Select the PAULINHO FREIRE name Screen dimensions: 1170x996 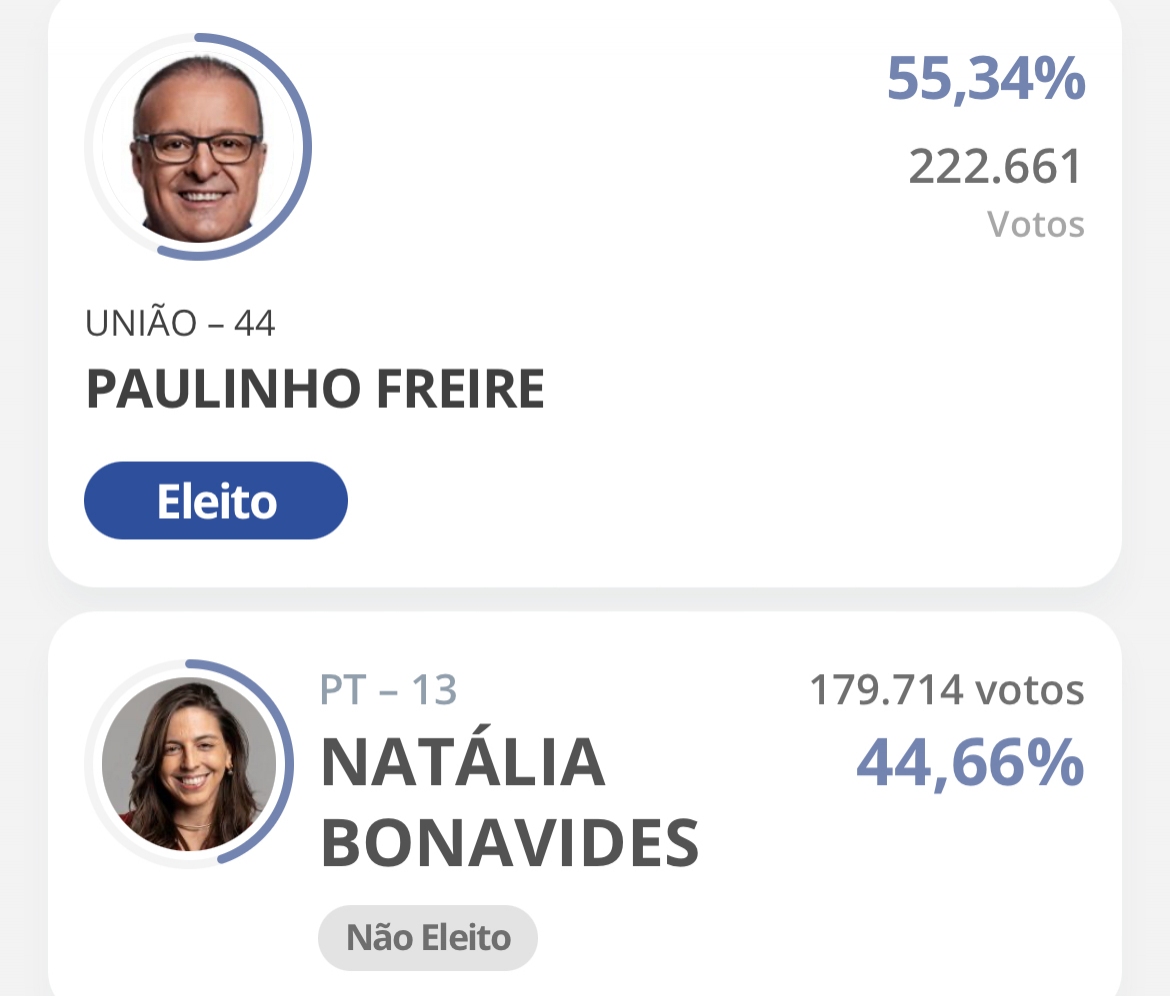click(x=316, y=389)
